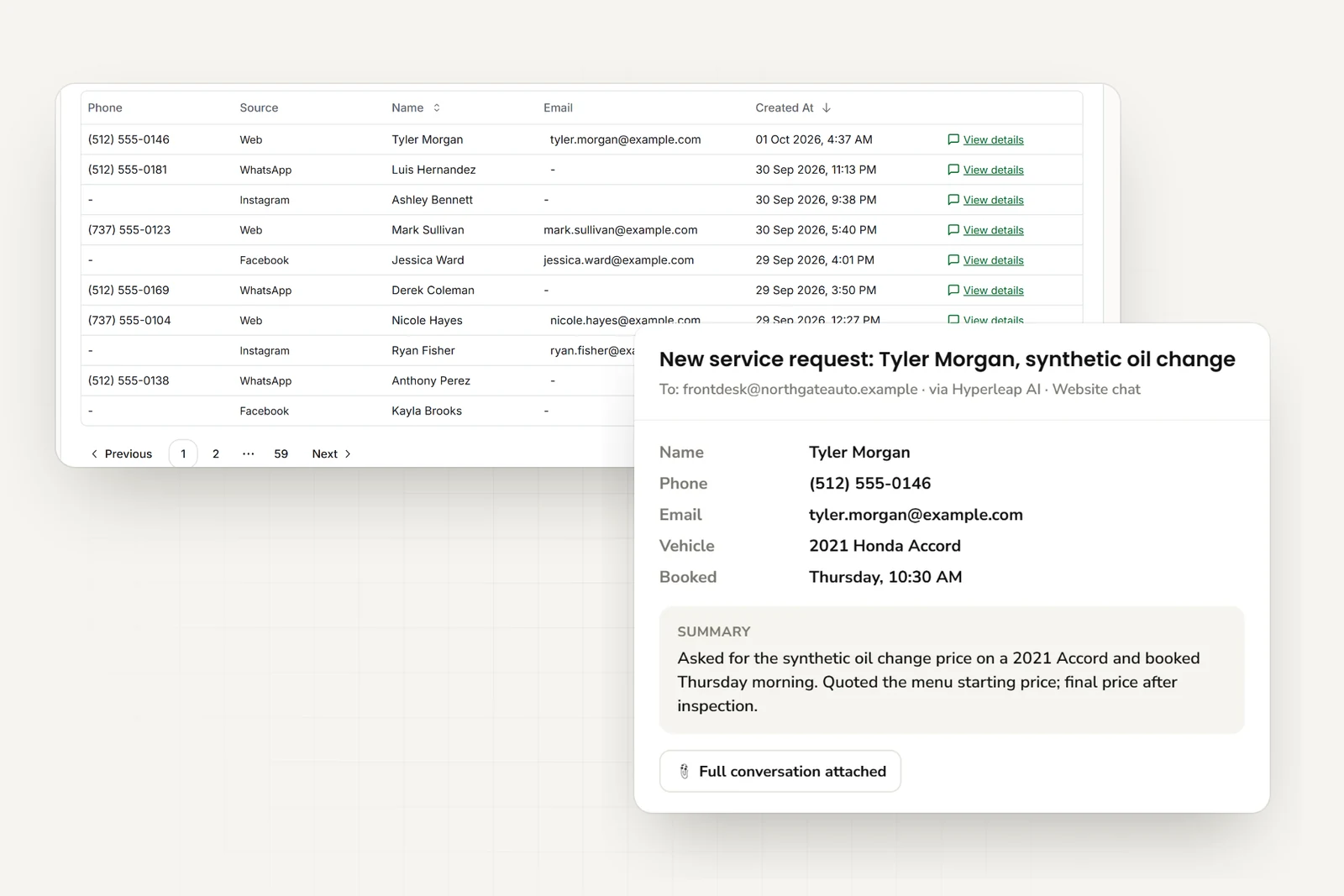1344x896 pixels.
Task: Open View details for Jessica Ward
Action: (x=993, y=260)
